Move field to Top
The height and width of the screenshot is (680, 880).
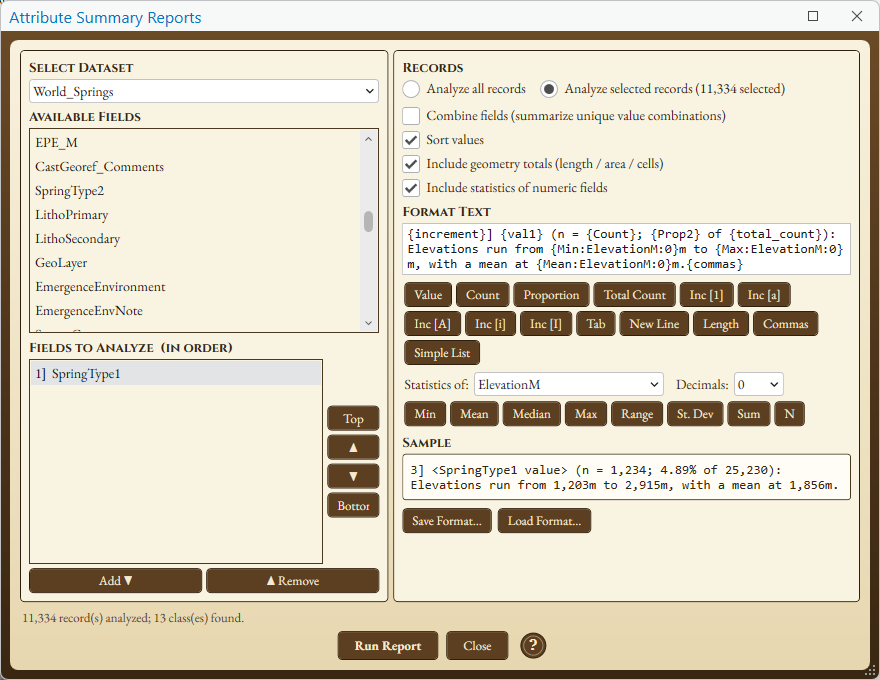[353, 419]
